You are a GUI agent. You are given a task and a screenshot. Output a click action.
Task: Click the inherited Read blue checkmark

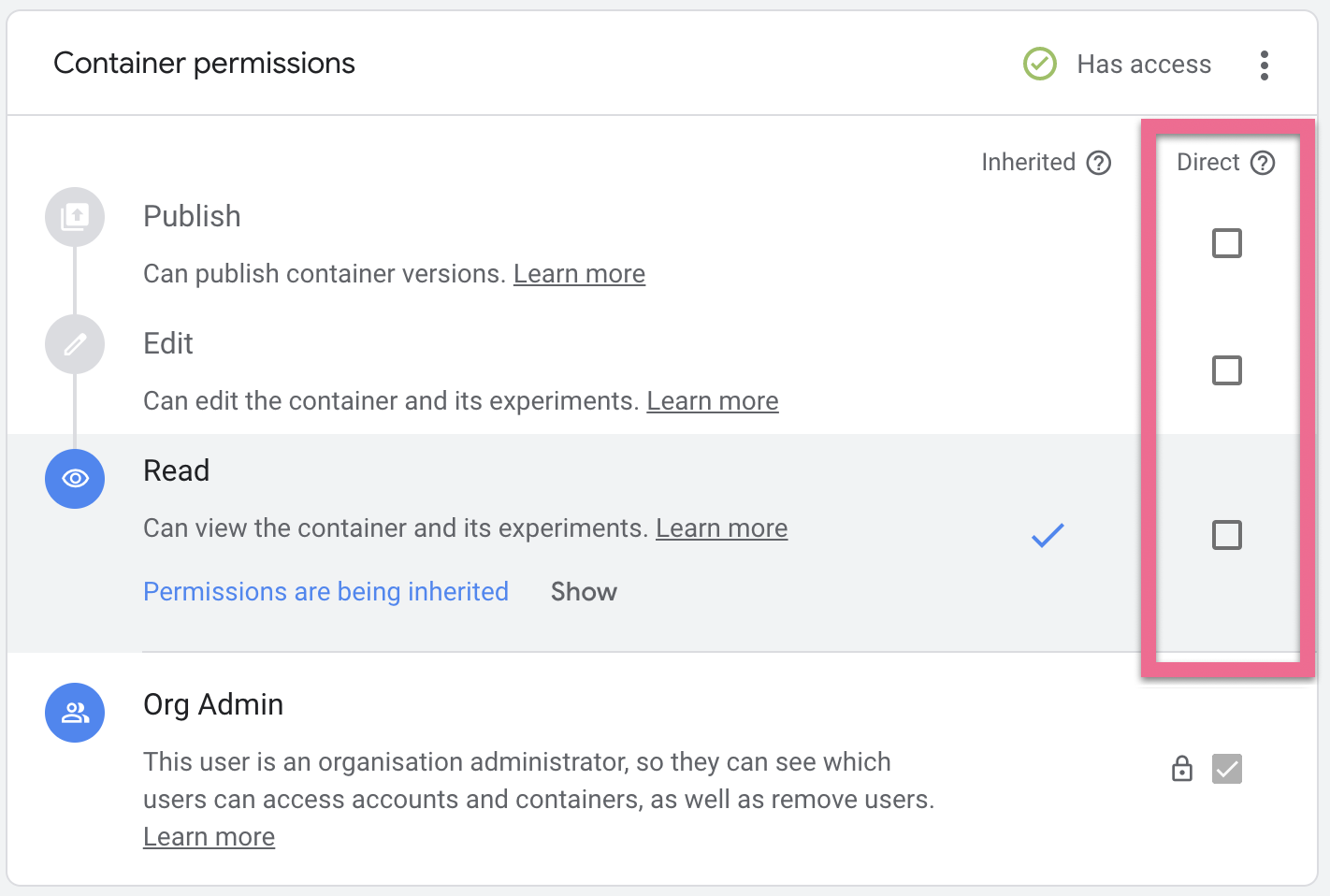pos(1048,535)
